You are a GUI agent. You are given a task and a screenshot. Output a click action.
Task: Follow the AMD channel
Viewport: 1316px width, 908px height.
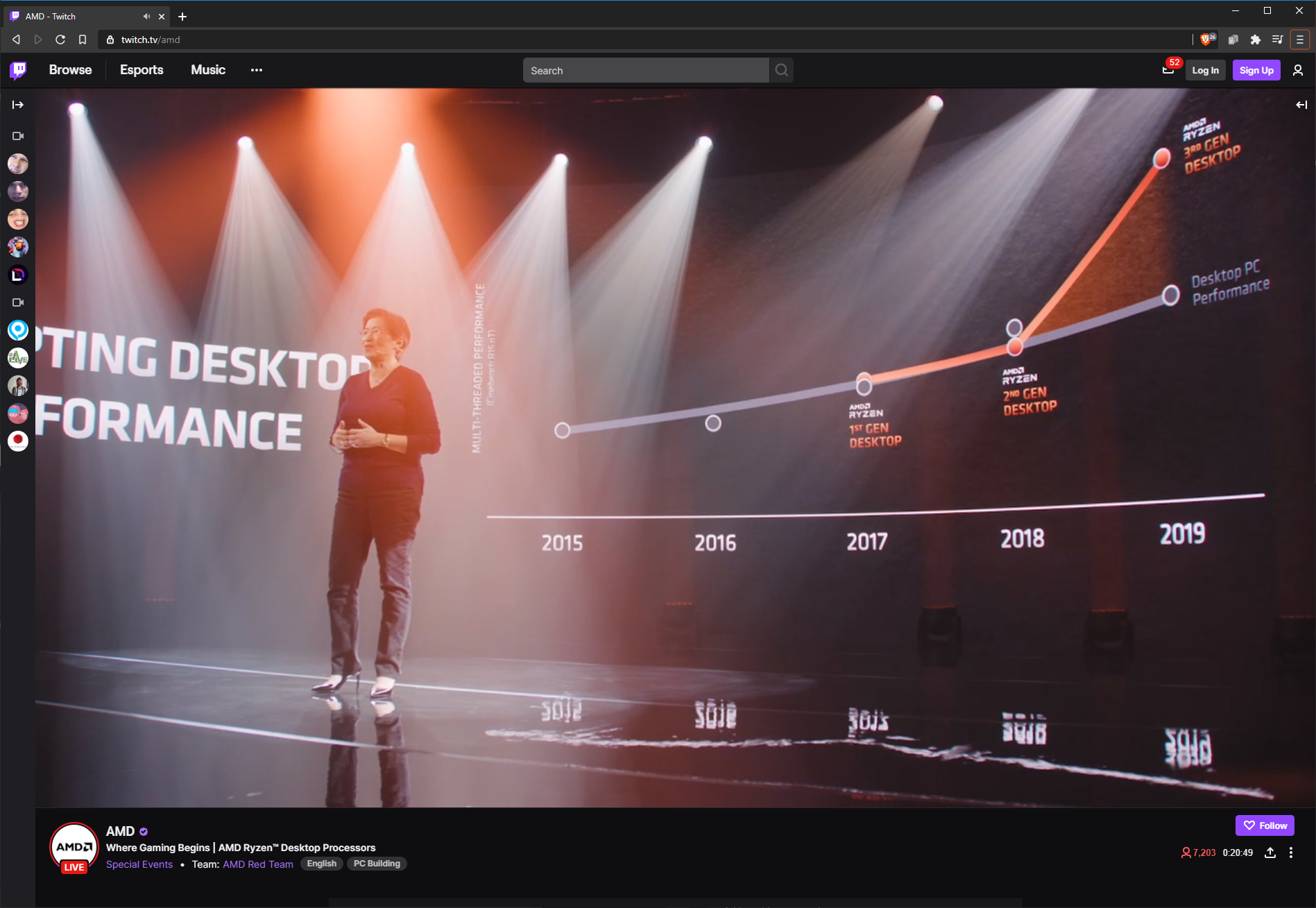[x=1265, y=825]
